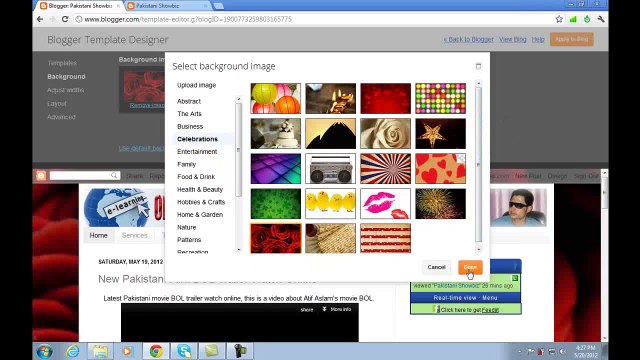
Task: Choose Home & Garden category
Action: pyautogui.click(x=200, y=215)
